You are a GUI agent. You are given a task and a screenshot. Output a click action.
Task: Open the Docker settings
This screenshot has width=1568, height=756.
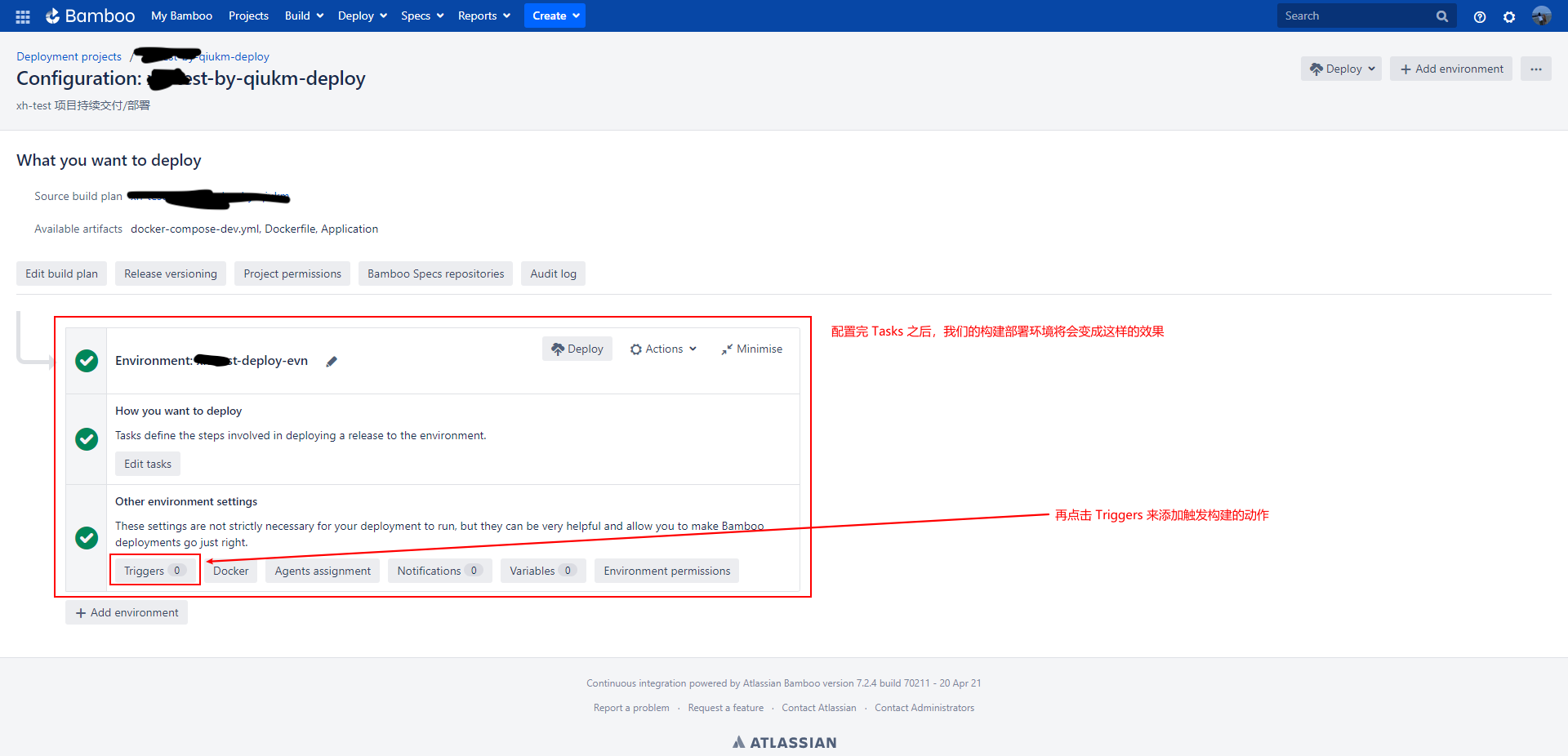(x=230, y=571)
